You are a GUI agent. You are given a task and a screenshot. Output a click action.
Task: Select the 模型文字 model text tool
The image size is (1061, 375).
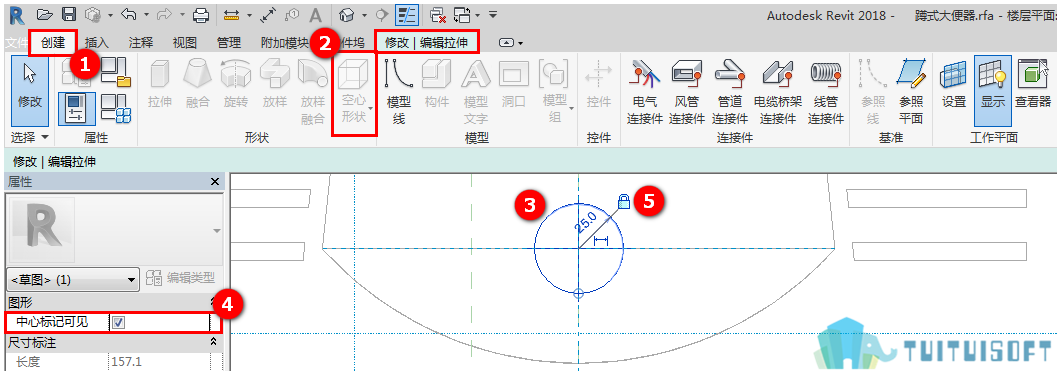(476, 92)
